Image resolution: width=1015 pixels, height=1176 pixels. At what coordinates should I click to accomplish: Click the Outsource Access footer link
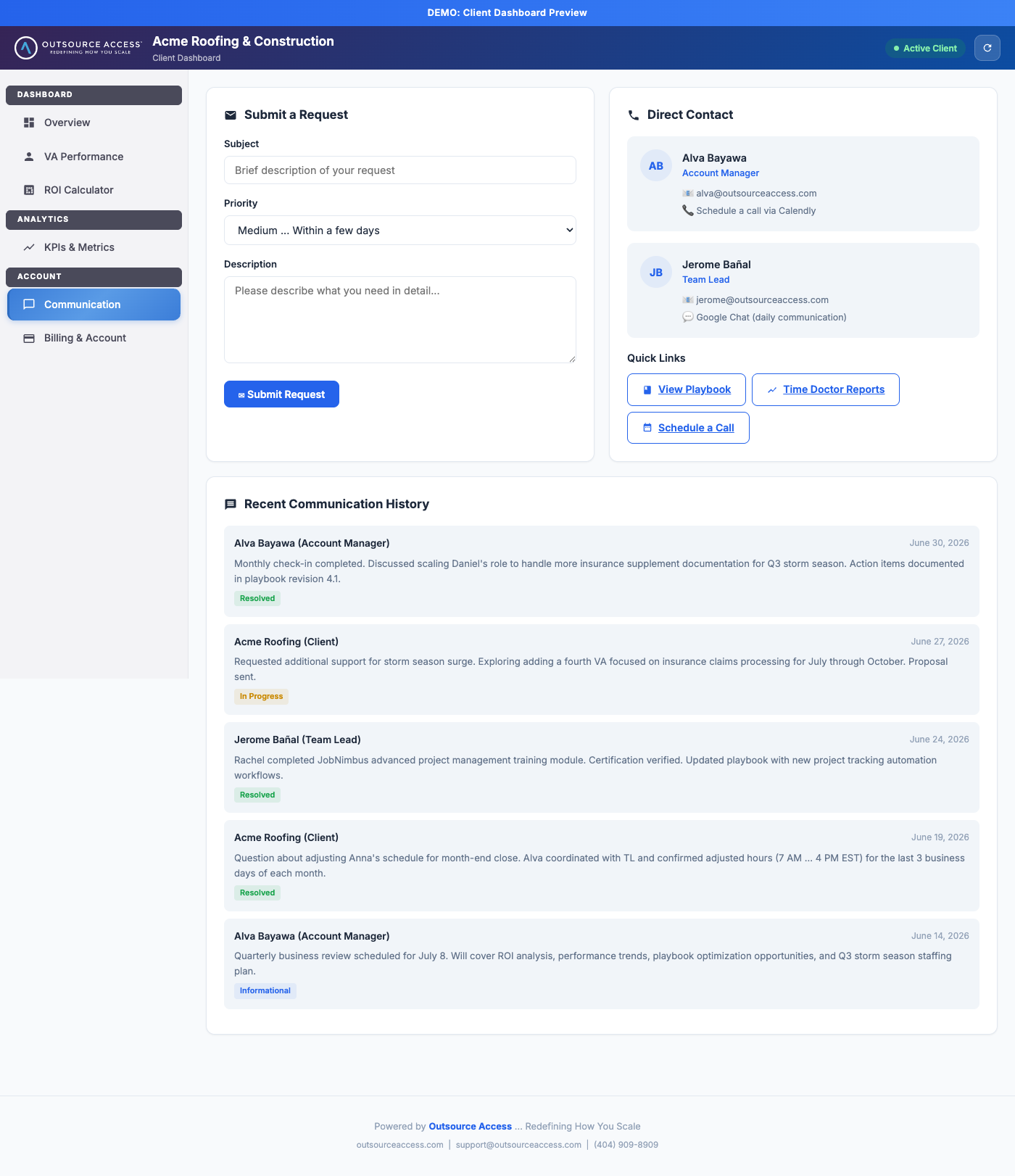(x=471, y=1127)
